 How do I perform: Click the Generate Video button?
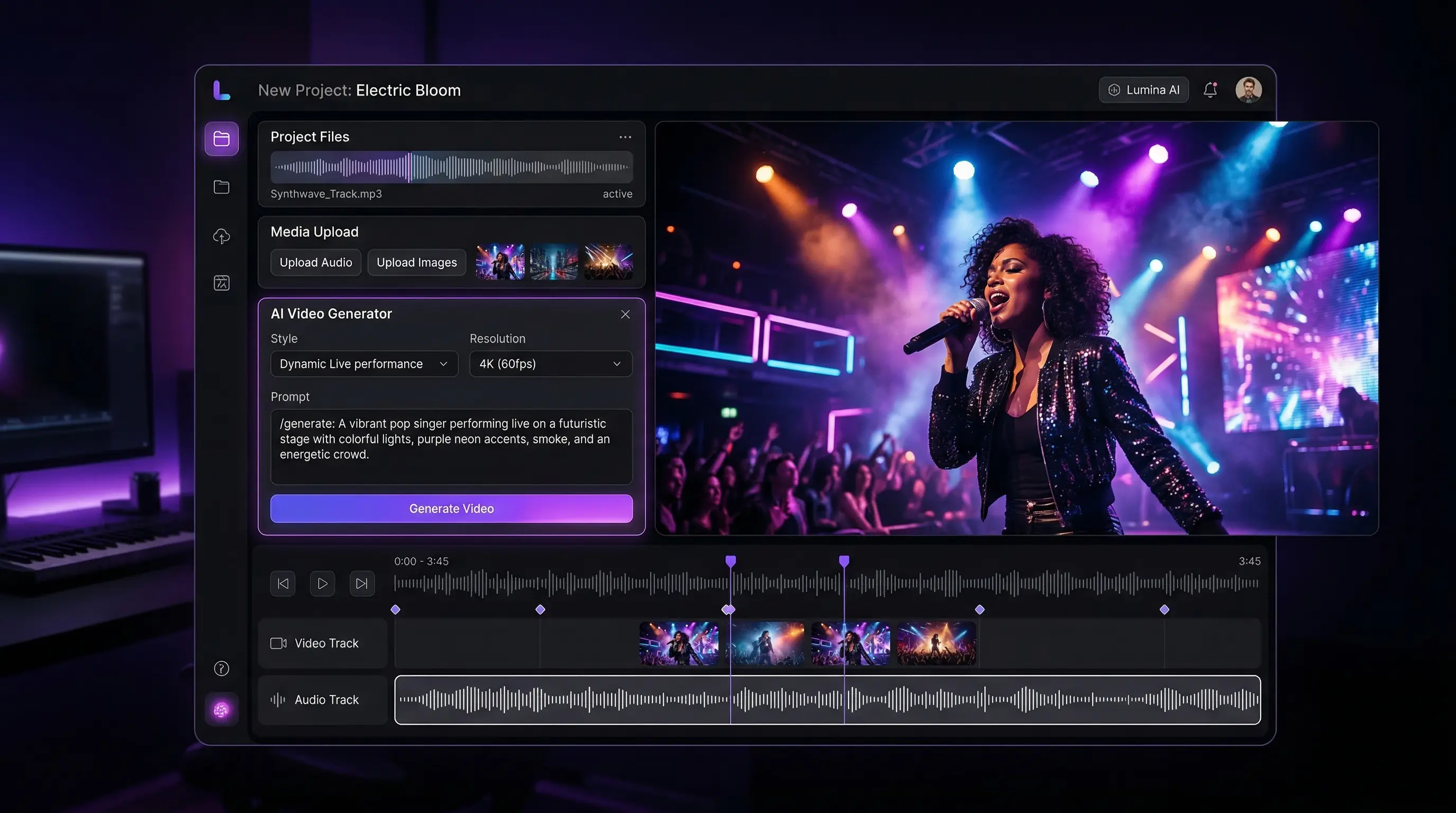[452, 509]
